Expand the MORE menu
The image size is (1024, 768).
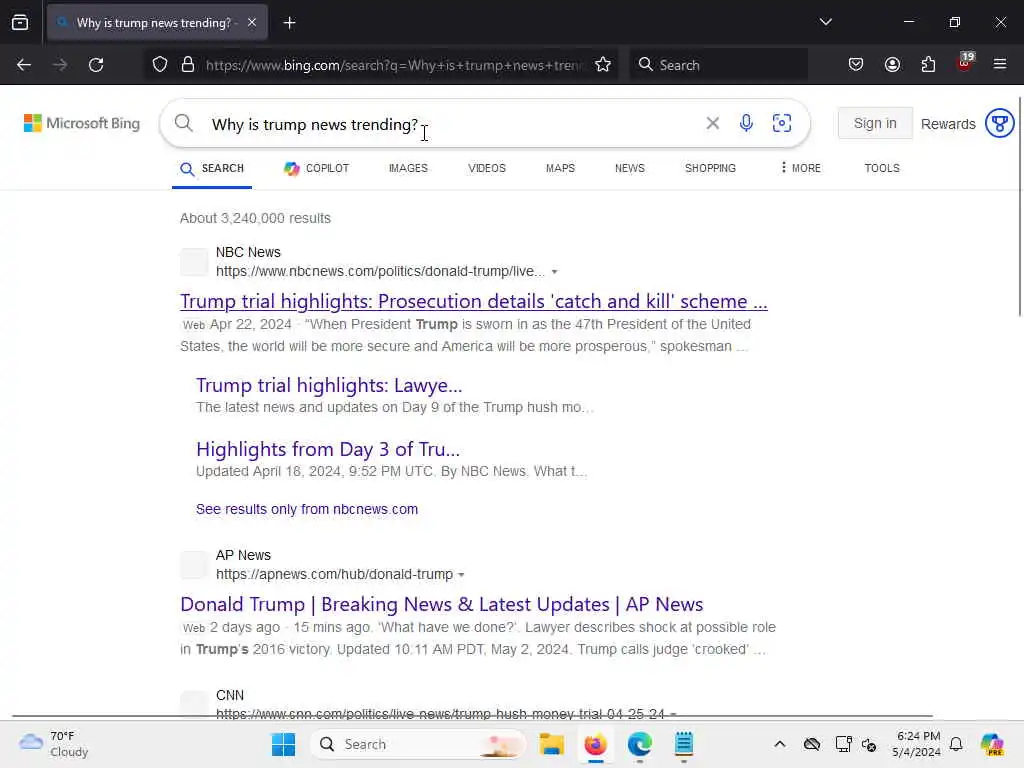click(801, 168)
